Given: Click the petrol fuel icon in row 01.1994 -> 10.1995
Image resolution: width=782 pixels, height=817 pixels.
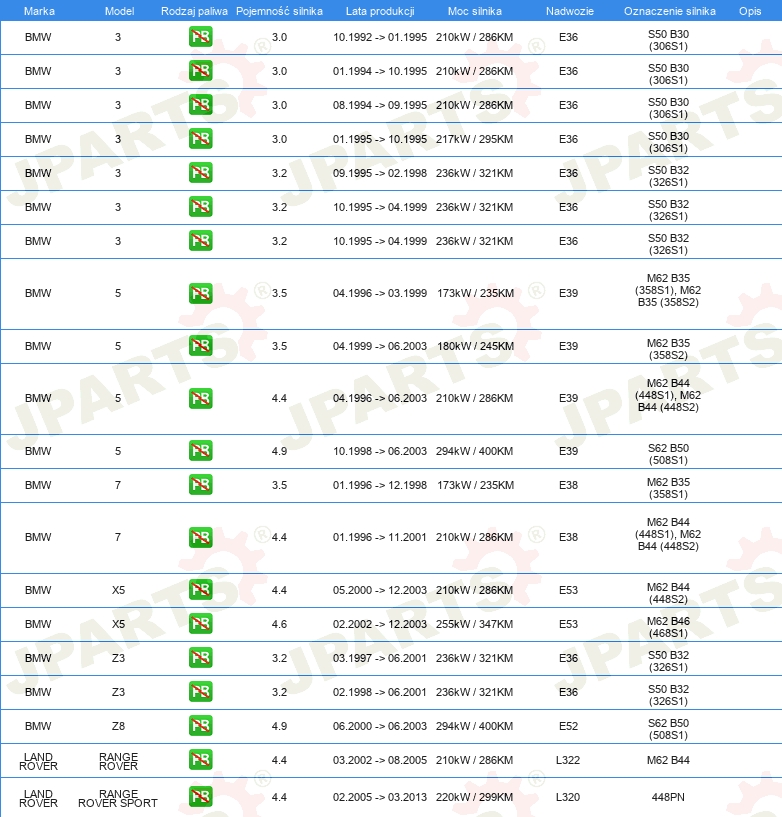Looking at the screenshot, I should click(201, 71).
